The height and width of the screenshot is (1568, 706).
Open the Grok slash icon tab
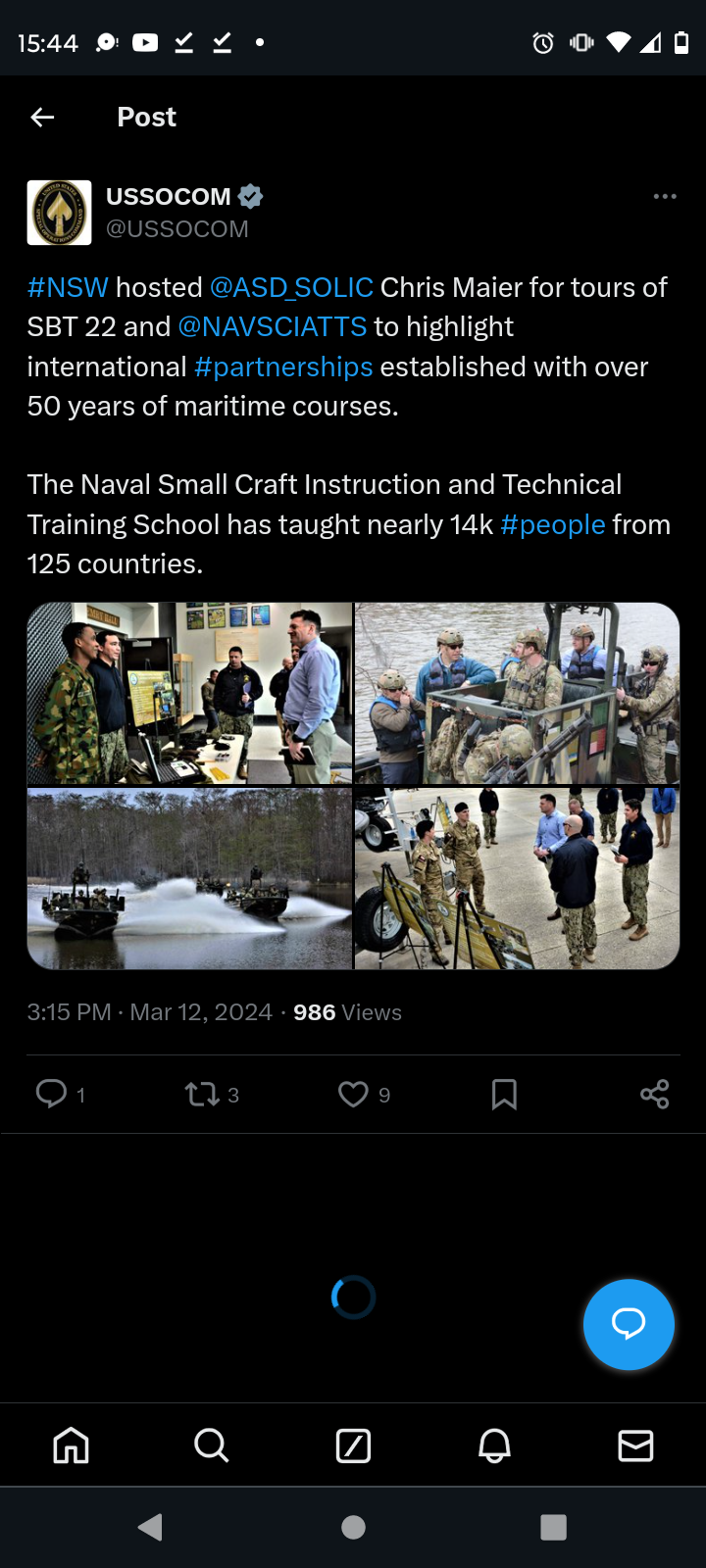pos(353,1445)
